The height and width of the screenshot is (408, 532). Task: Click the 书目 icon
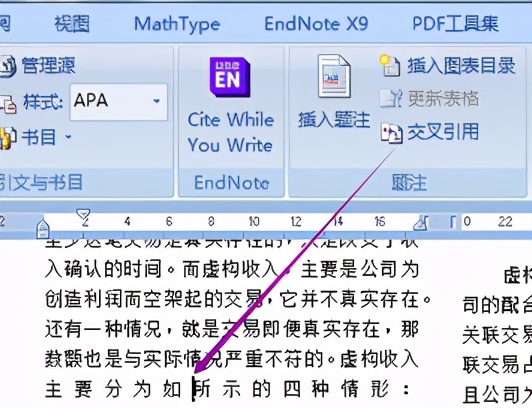[8, 137]
